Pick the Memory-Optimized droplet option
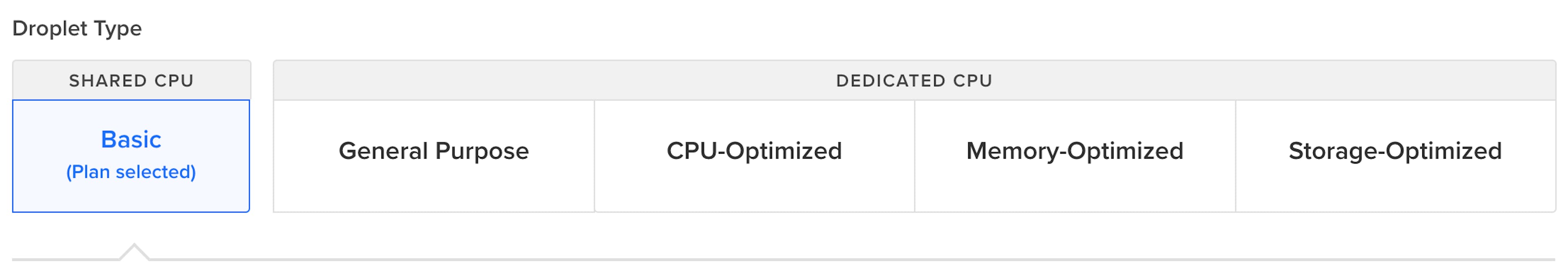1568x276 pixels. (x=1075, y=155)
